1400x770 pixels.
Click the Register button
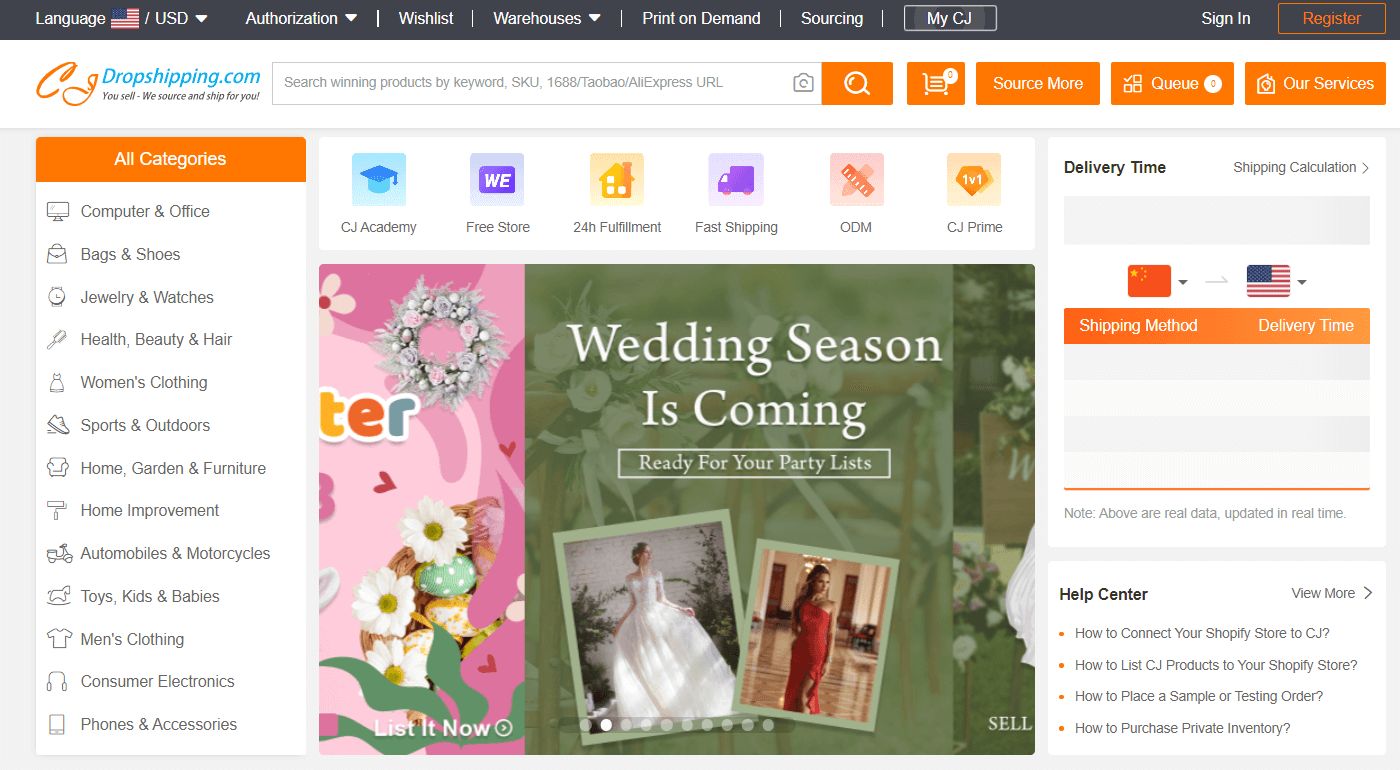1331,18
